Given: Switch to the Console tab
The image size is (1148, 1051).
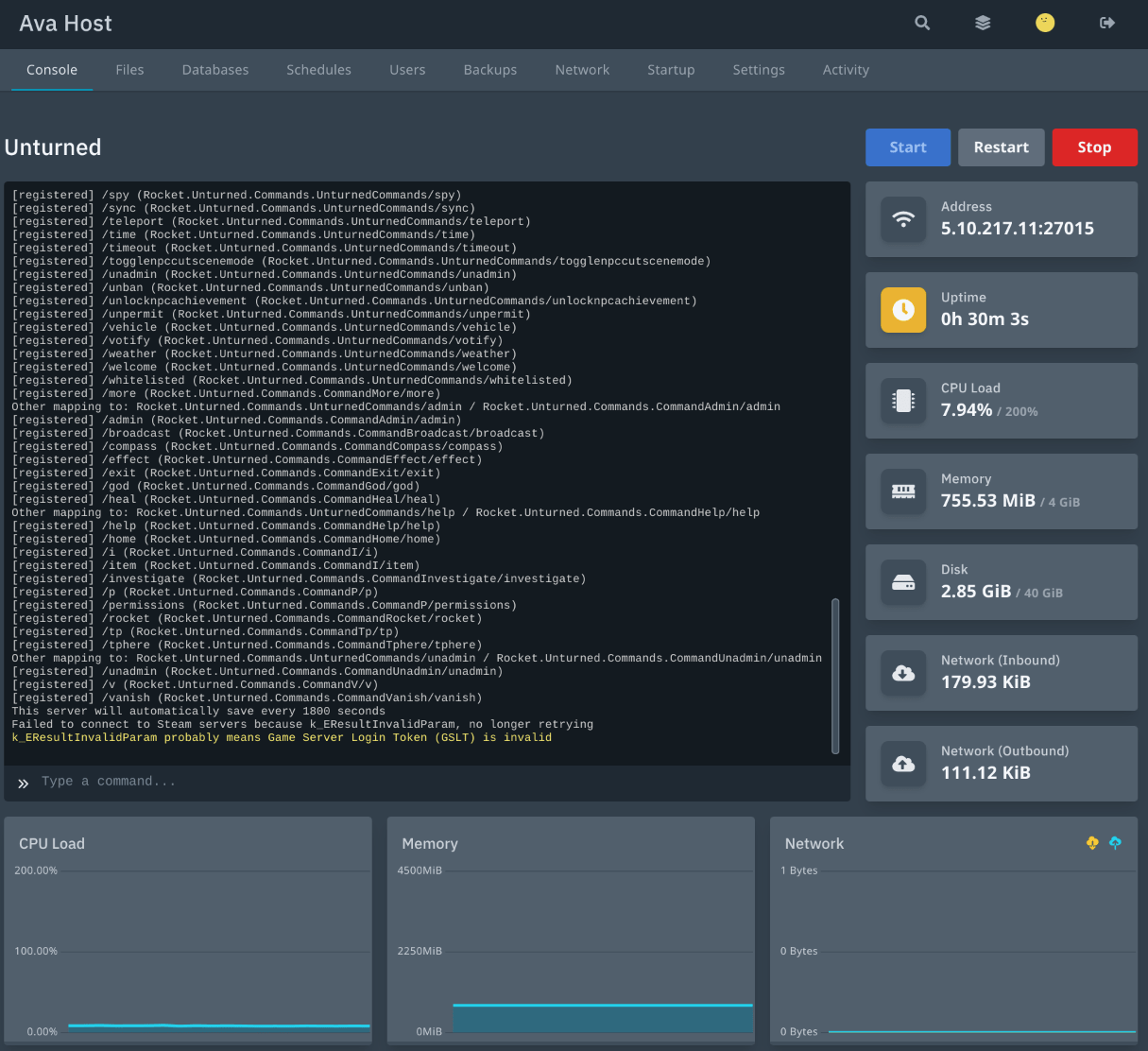Looking at the screenshot, I should (x=52, y=70).
